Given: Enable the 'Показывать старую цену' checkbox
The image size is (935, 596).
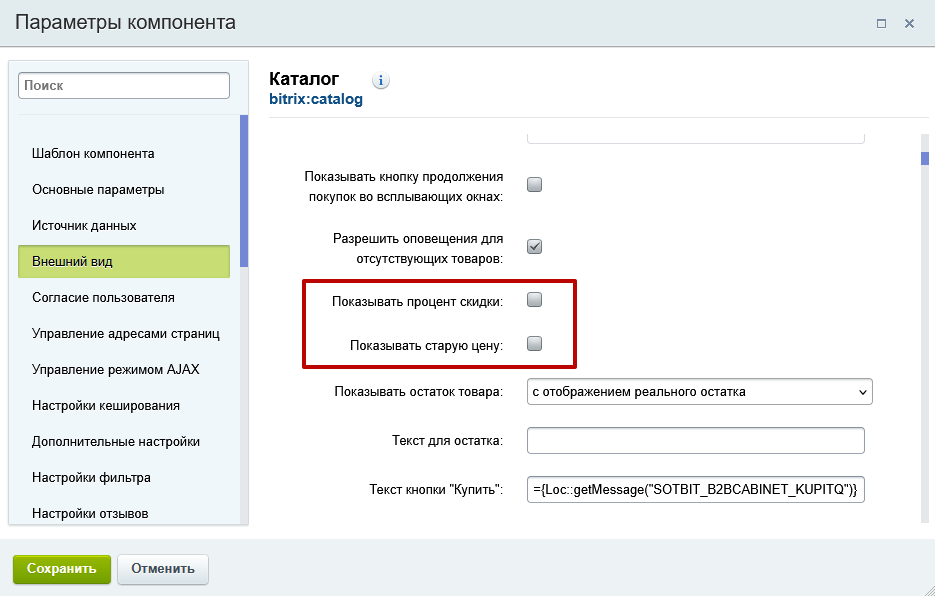Looking at the screenshot, I should coord(534,343).
